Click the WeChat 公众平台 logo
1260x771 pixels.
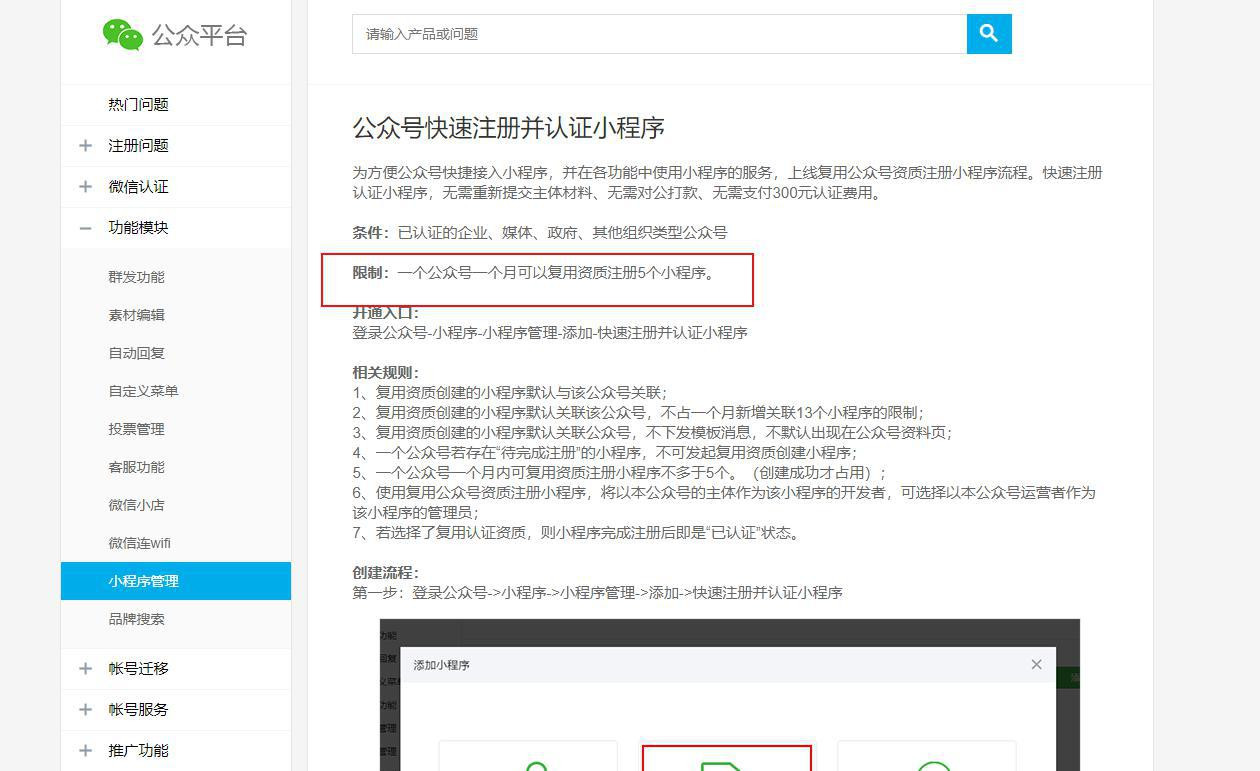coord(175,35)
